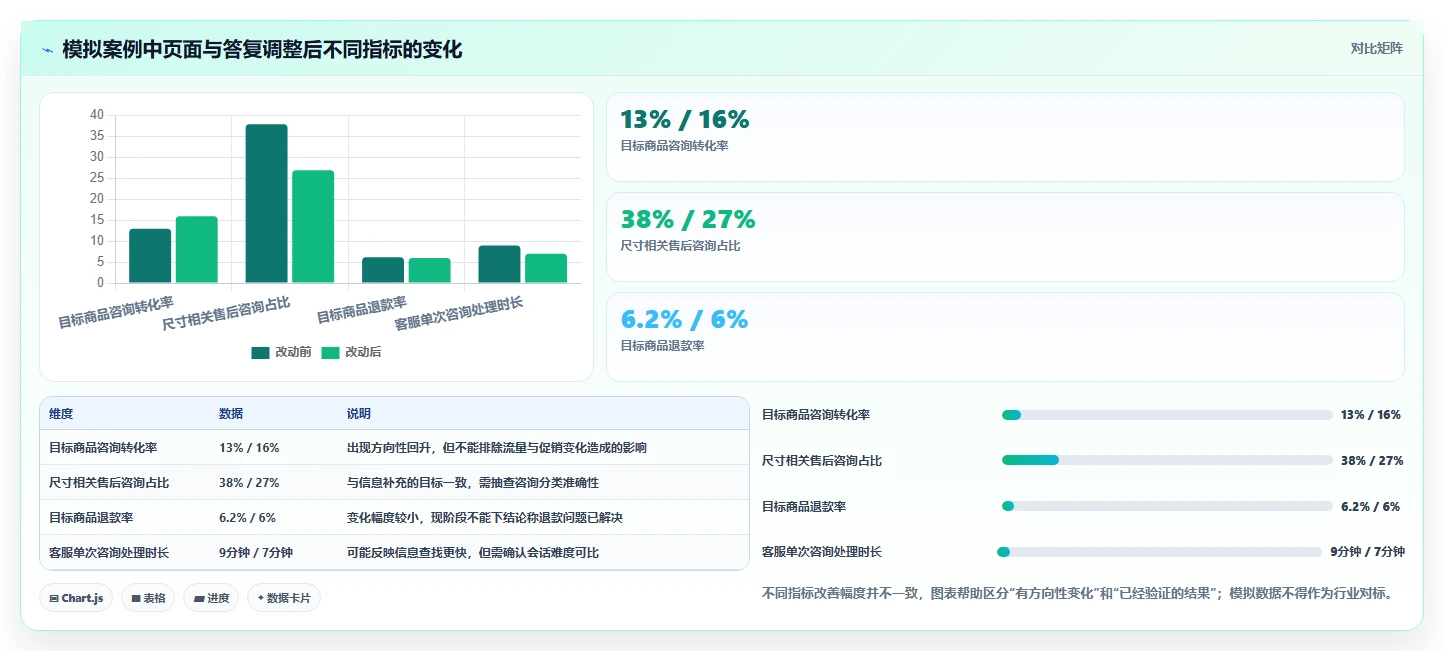Click progress bar for 尺寸相关售后咨询占比
The height and width of the screenshot is (651, 1444).
point(1167,460)
